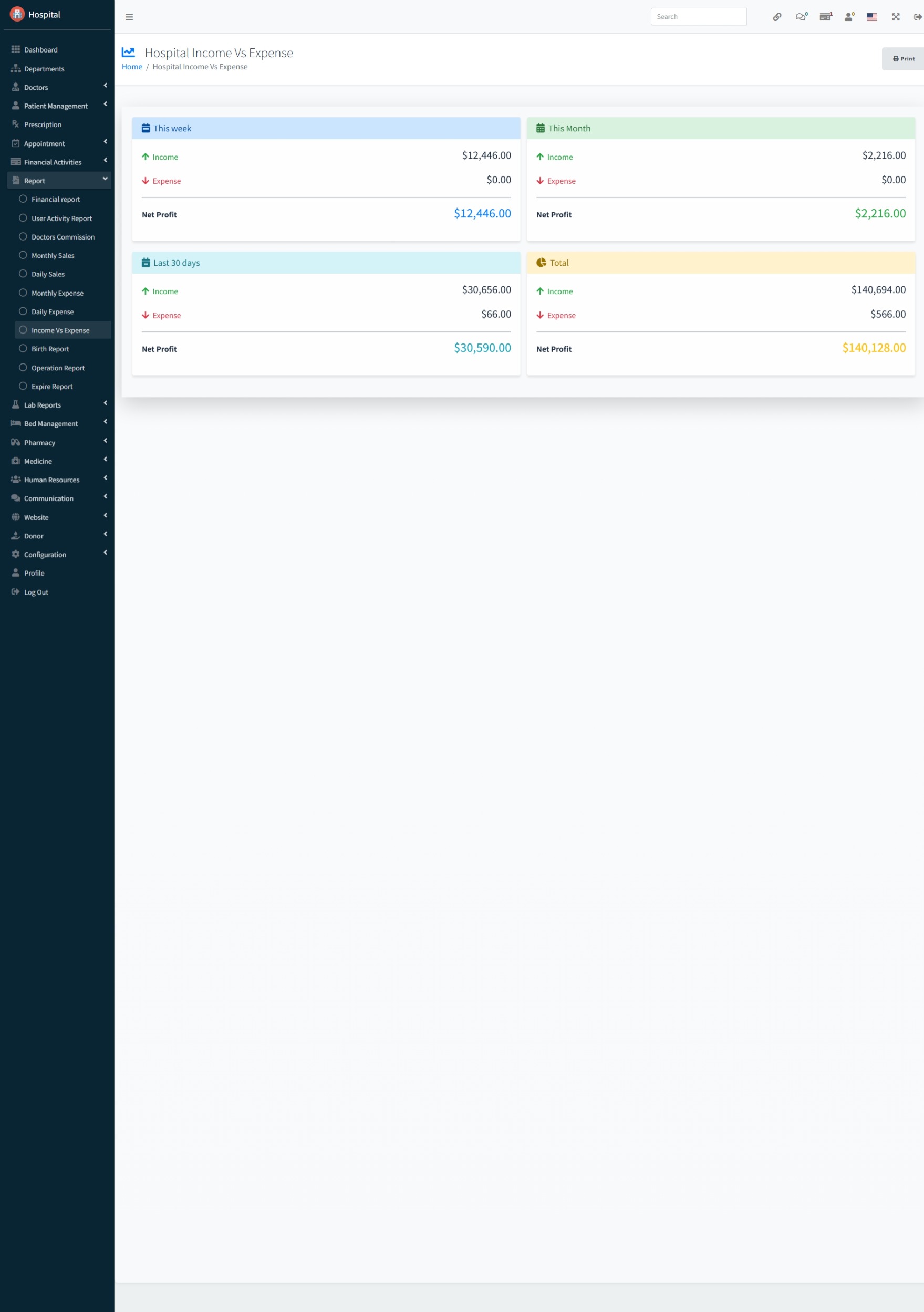Click the Print button

(x=904, y=59)
